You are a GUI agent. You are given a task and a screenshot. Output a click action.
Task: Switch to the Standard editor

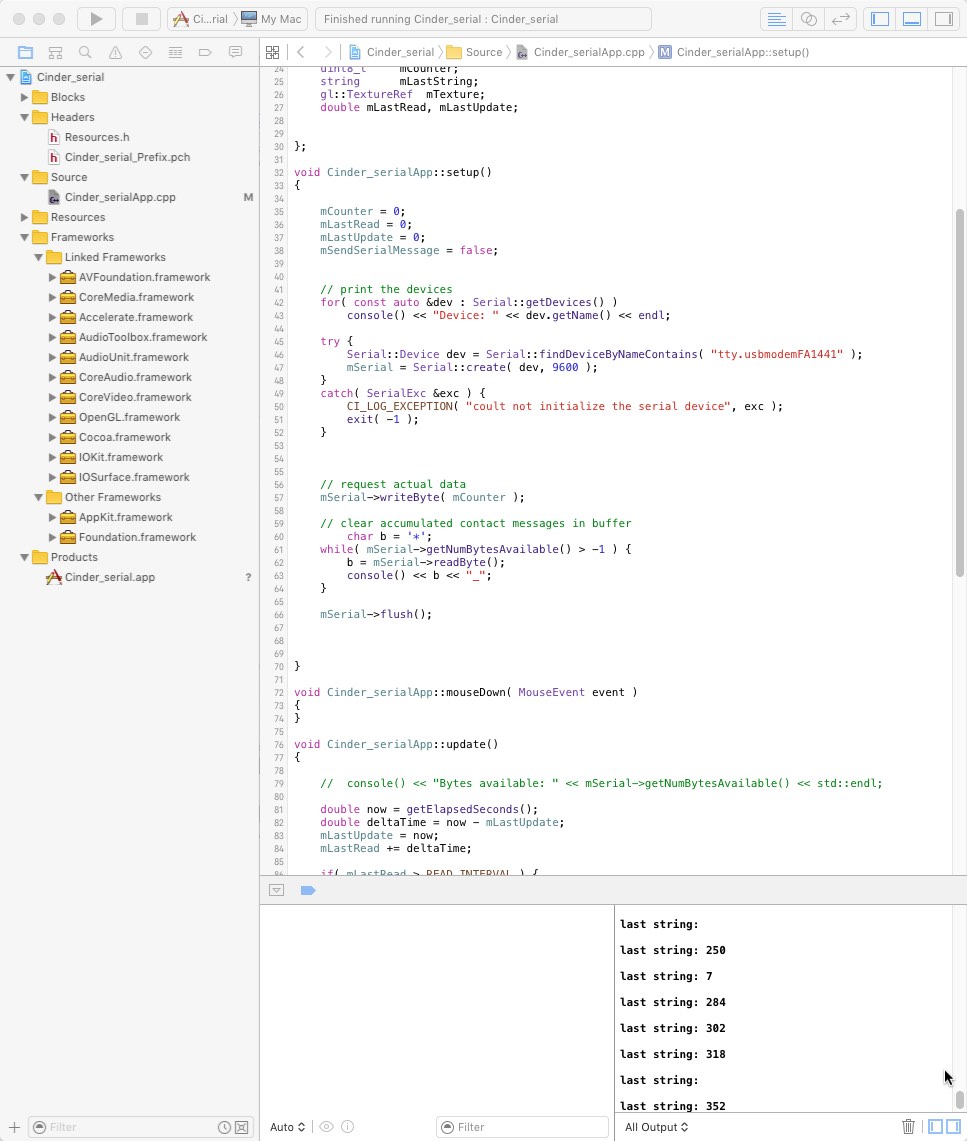coord(776,19)
